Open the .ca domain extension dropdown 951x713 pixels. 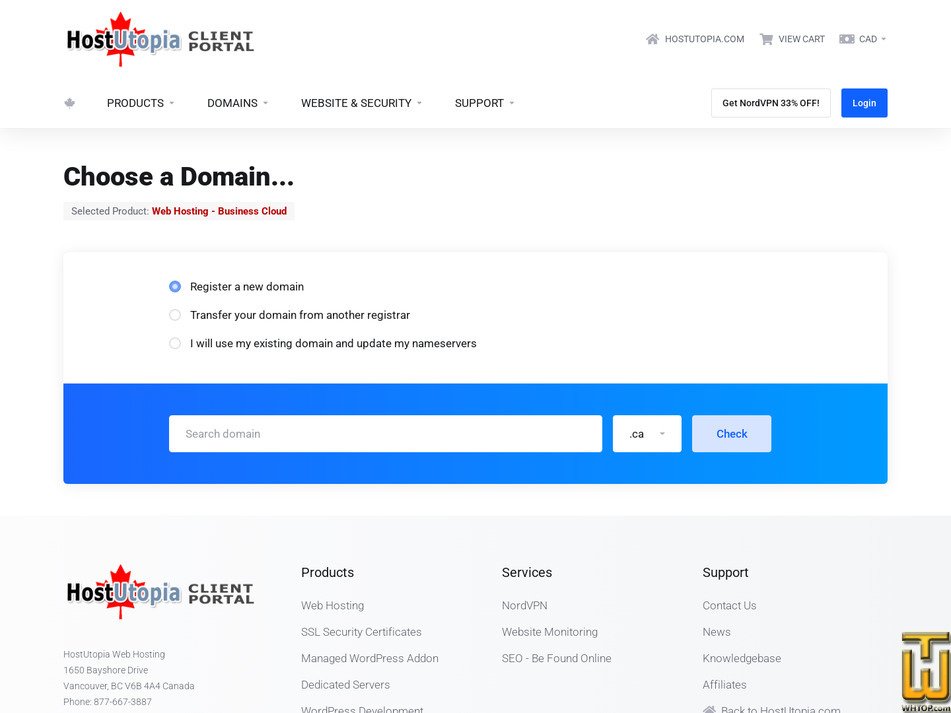(x=647, y=433)
